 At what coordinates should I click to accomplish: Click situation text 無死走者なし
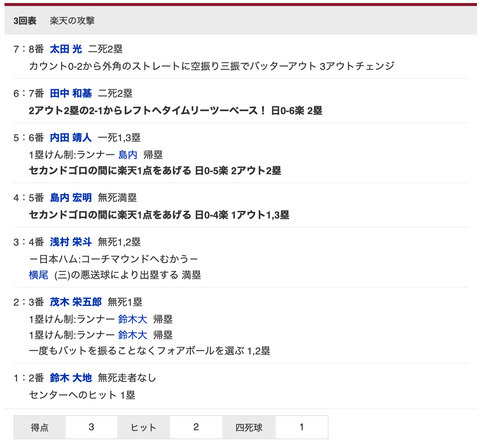[127, 378]
